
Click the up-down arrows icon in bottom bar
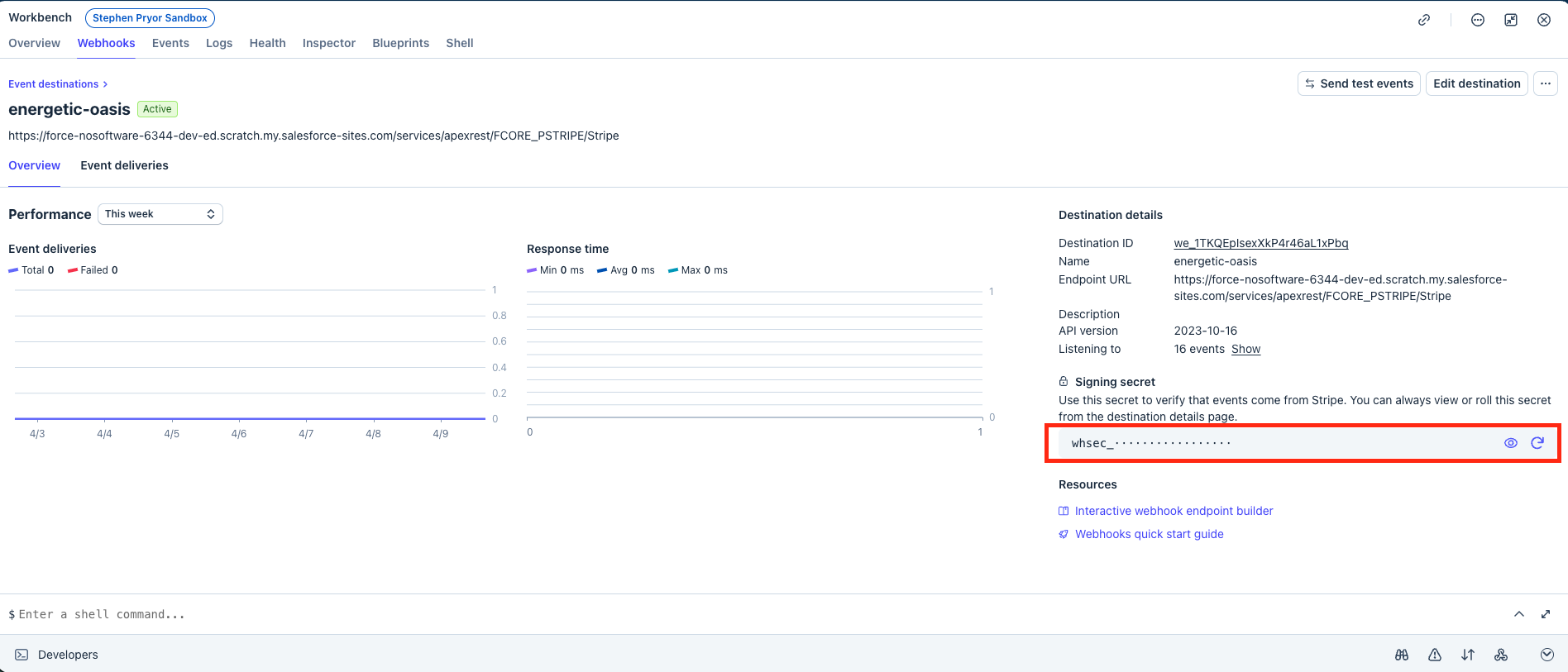1468,655
